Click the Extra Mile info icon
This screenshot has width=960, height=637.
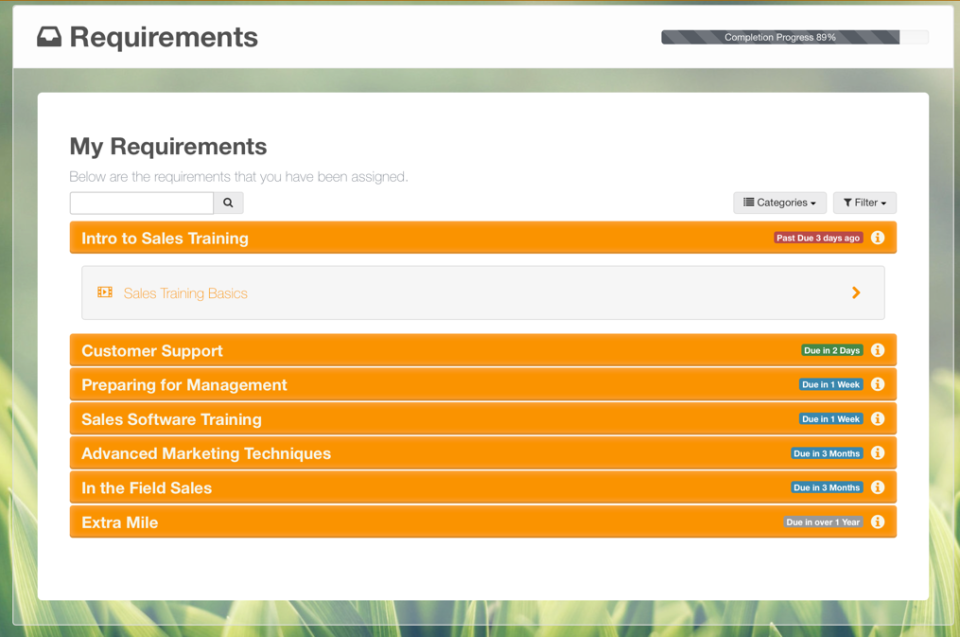[877, 521]
